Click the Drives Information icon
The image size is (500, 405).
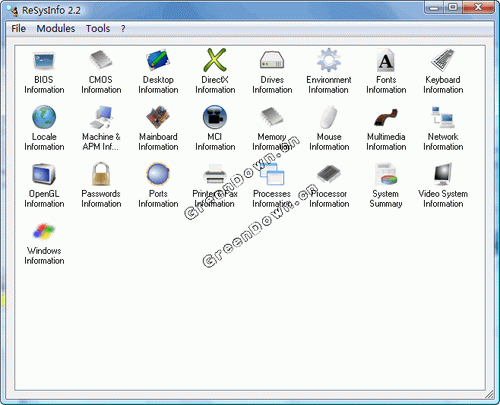(x=272, y=60)
